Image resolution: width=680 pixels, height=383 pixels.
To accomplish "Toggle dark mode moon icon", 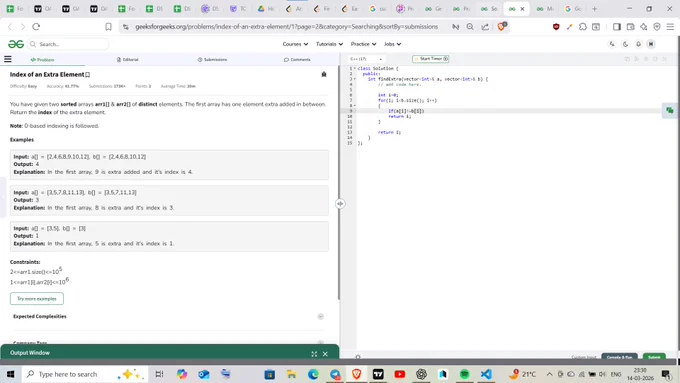I will (625, 44).
